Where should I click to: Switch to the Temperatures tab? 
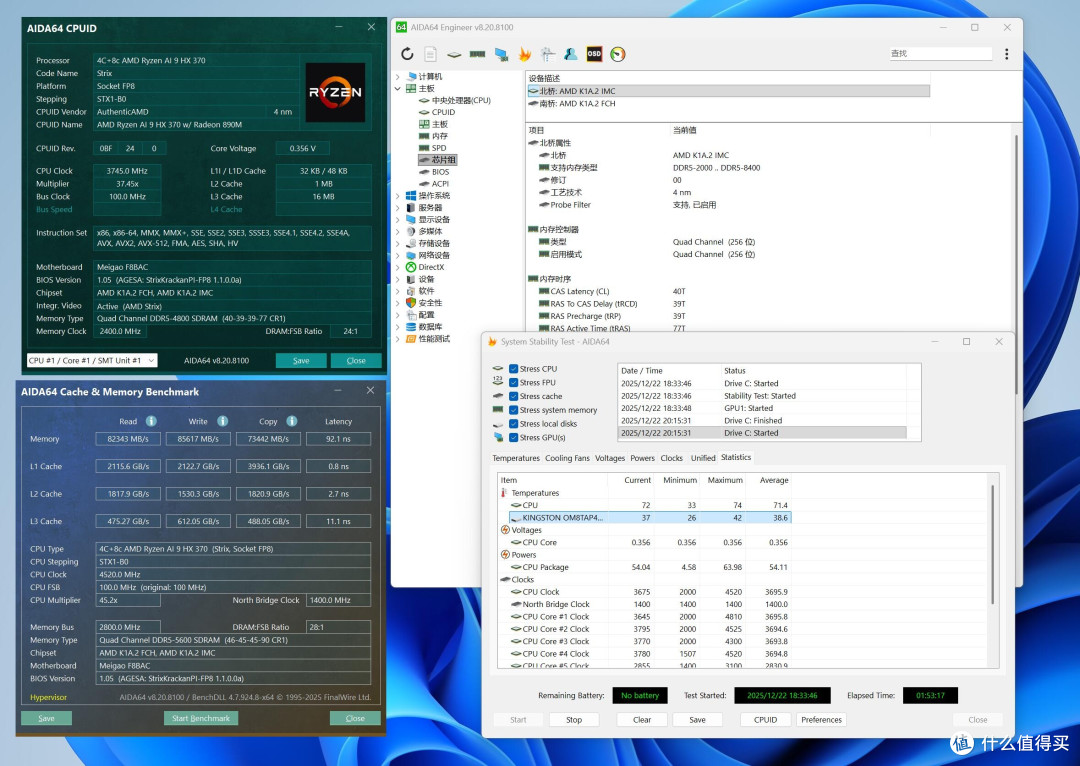coord(516,458)
